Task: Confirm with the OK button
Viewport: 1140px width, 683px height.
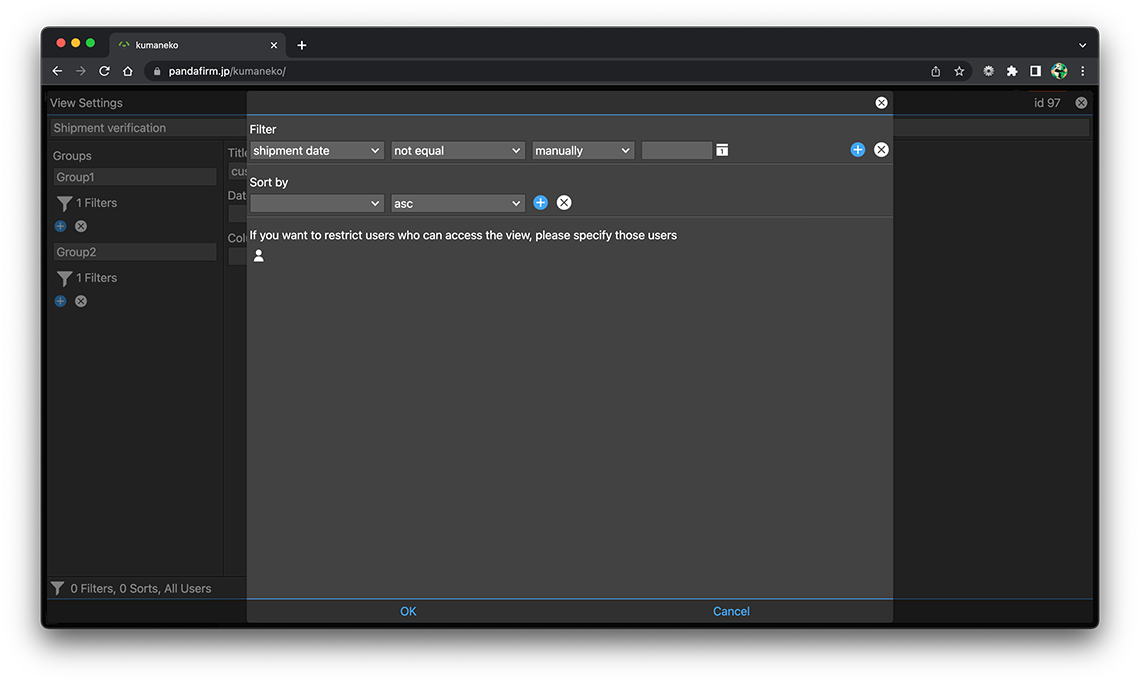Action: (408, 611)
